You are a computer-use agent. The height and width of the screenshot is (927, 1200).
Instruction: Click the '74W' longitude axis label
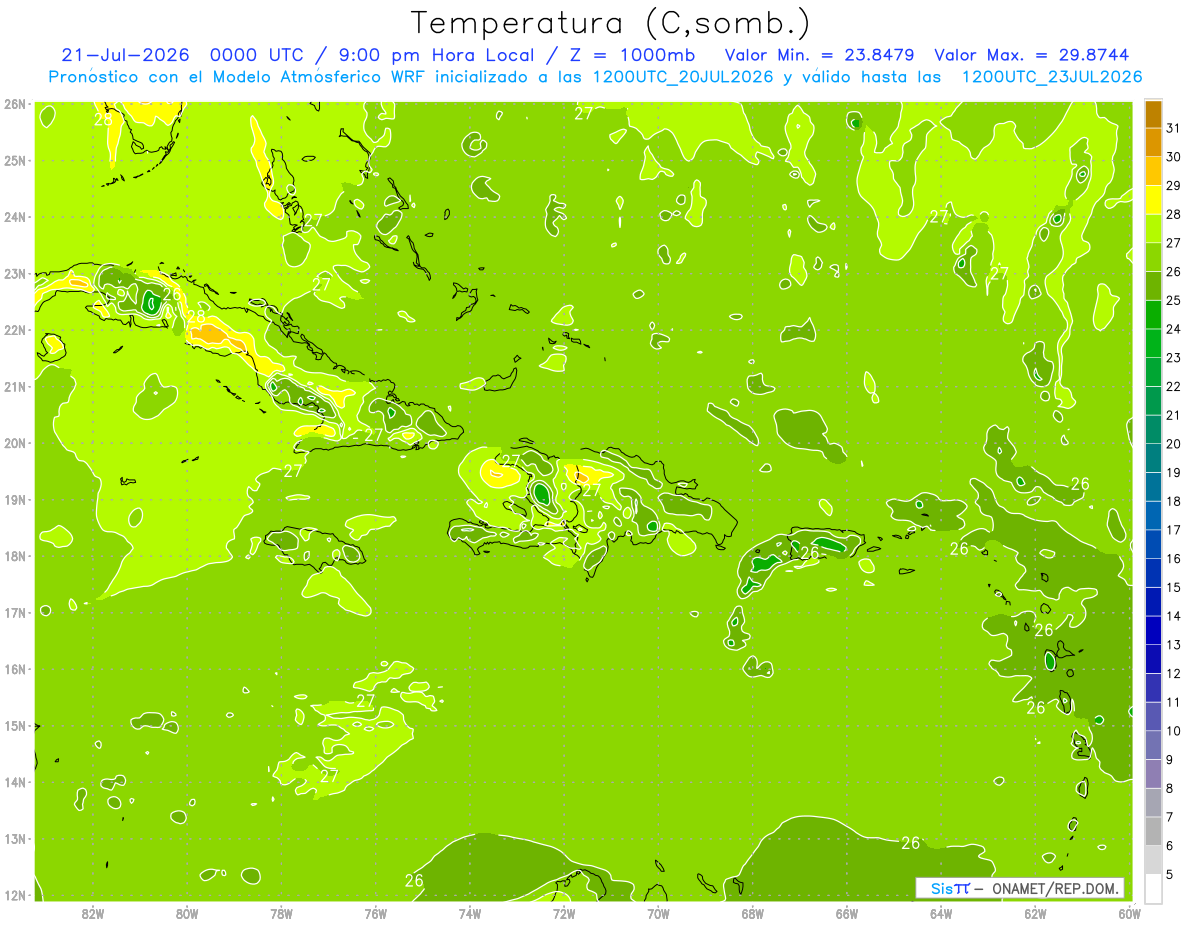(470, 913)
